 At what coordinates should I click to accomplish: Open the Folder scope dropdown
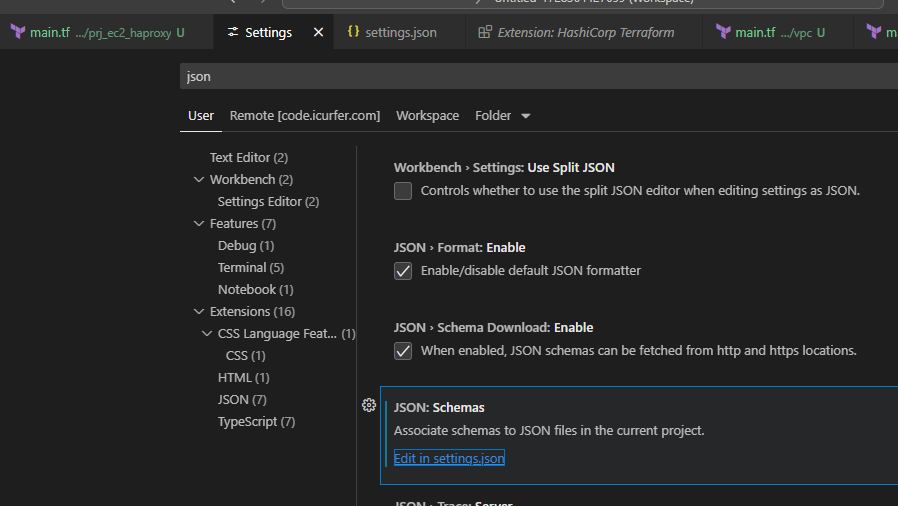pyautogui.click(x=503, y=116)
